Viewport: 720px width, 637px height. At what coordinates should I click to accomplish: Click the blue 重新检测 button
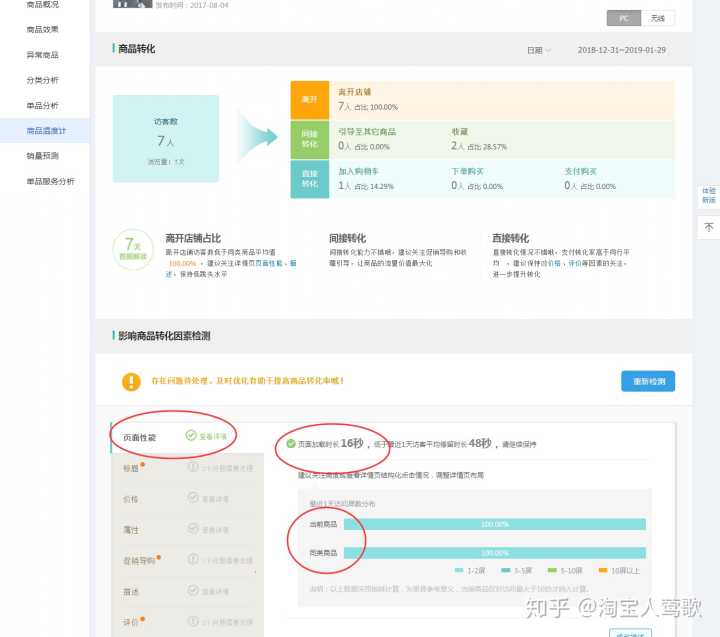[x=648, y=381]
